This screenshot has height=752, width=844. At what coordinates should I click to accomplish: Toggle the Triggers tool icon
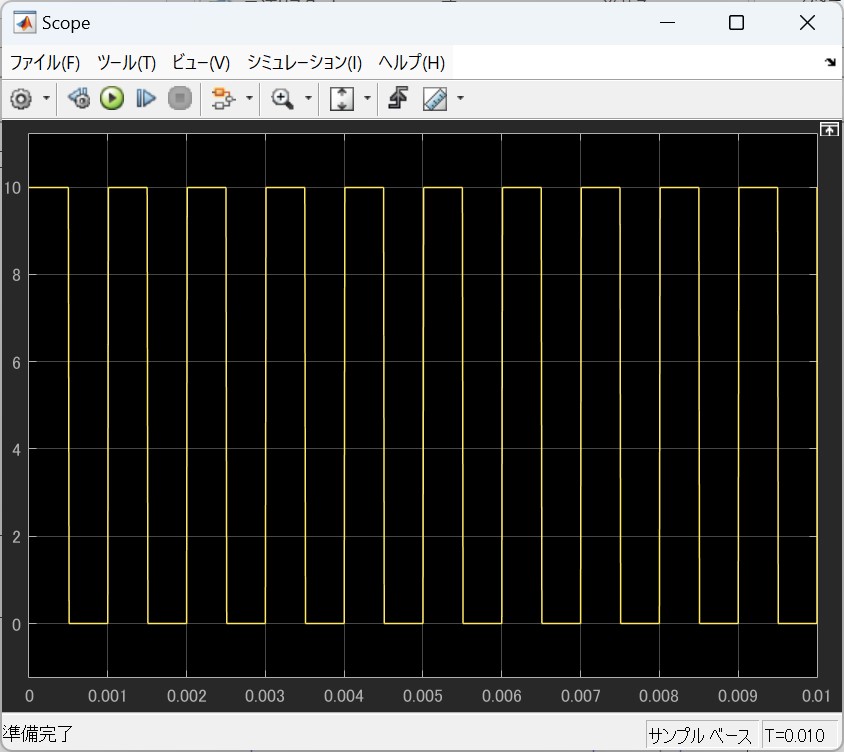coord(398,98)
